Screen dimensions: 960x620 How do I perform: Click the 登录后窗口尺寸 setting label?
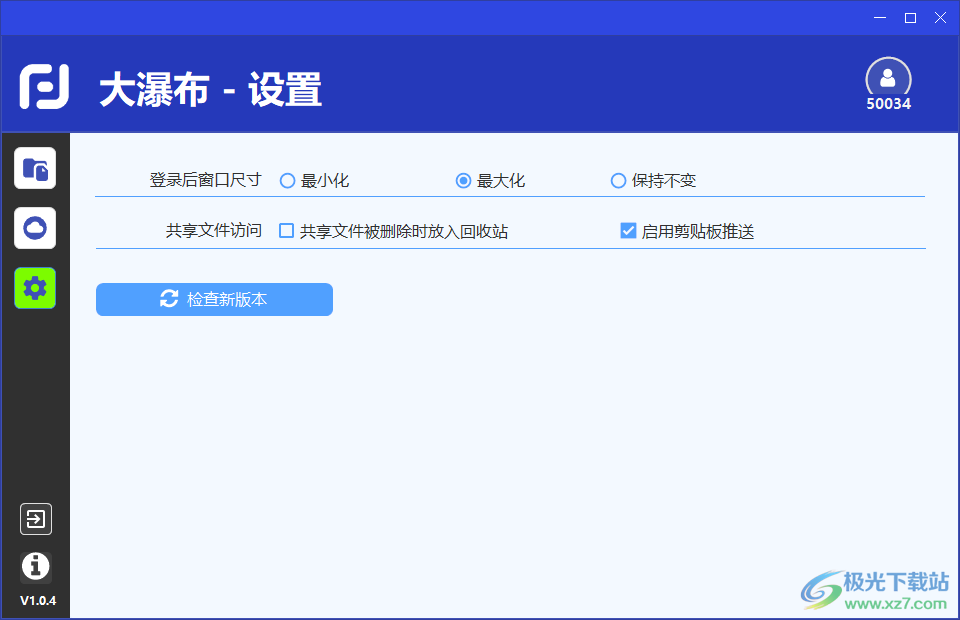click(x=205, y=180)
